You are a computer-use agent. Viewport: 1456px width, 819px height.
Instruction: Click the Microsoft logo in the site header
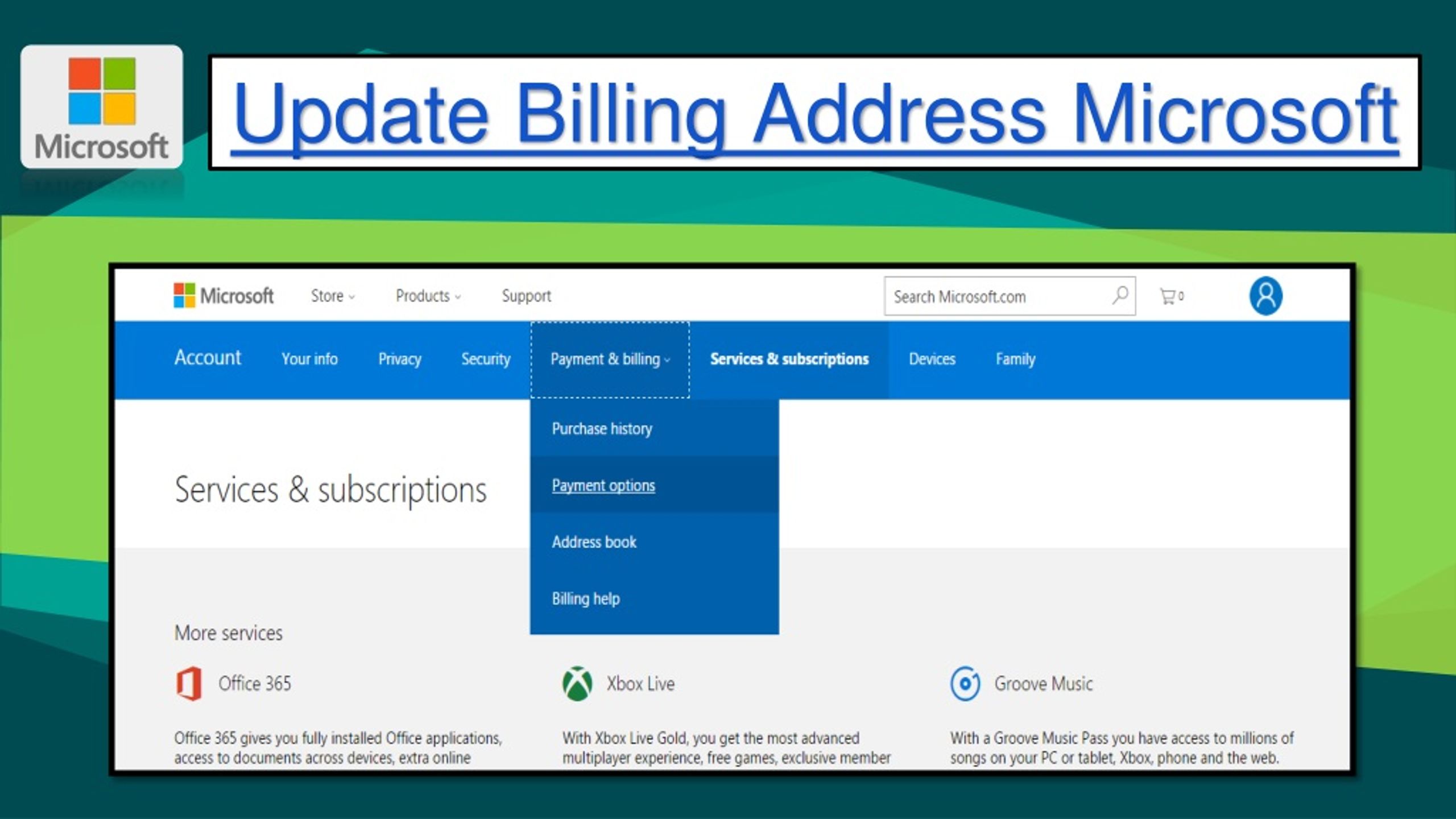224,296
